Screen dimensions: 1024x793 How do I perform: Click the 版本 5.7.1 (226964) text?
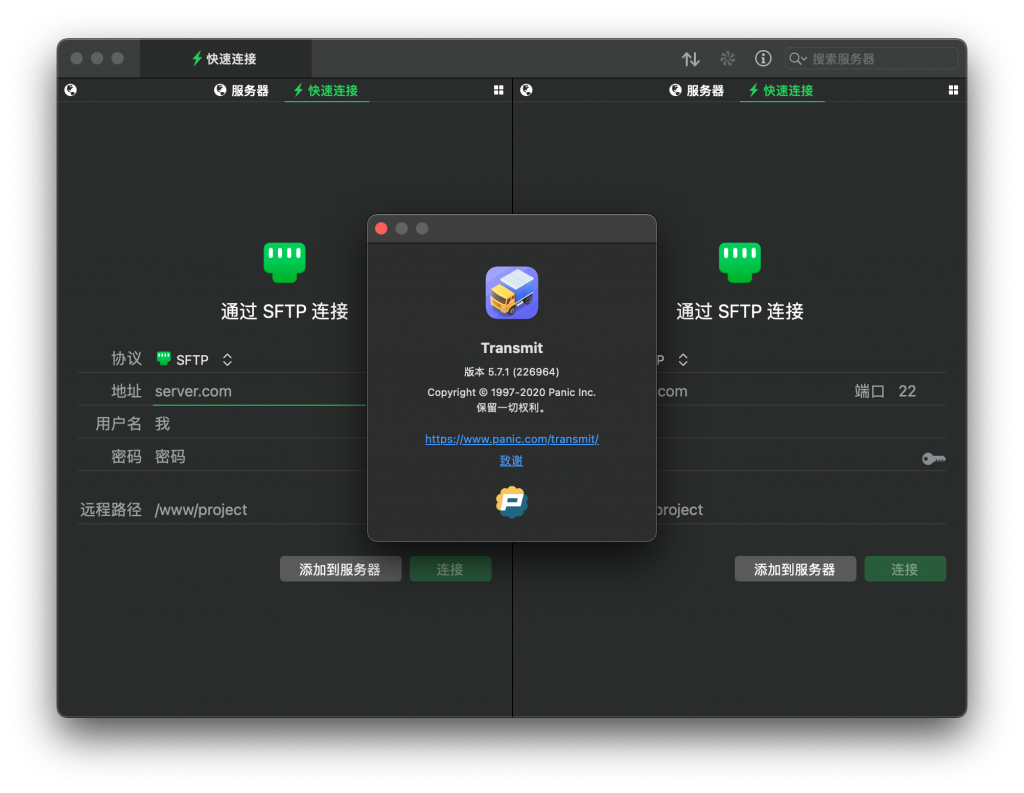coord(511,372)
